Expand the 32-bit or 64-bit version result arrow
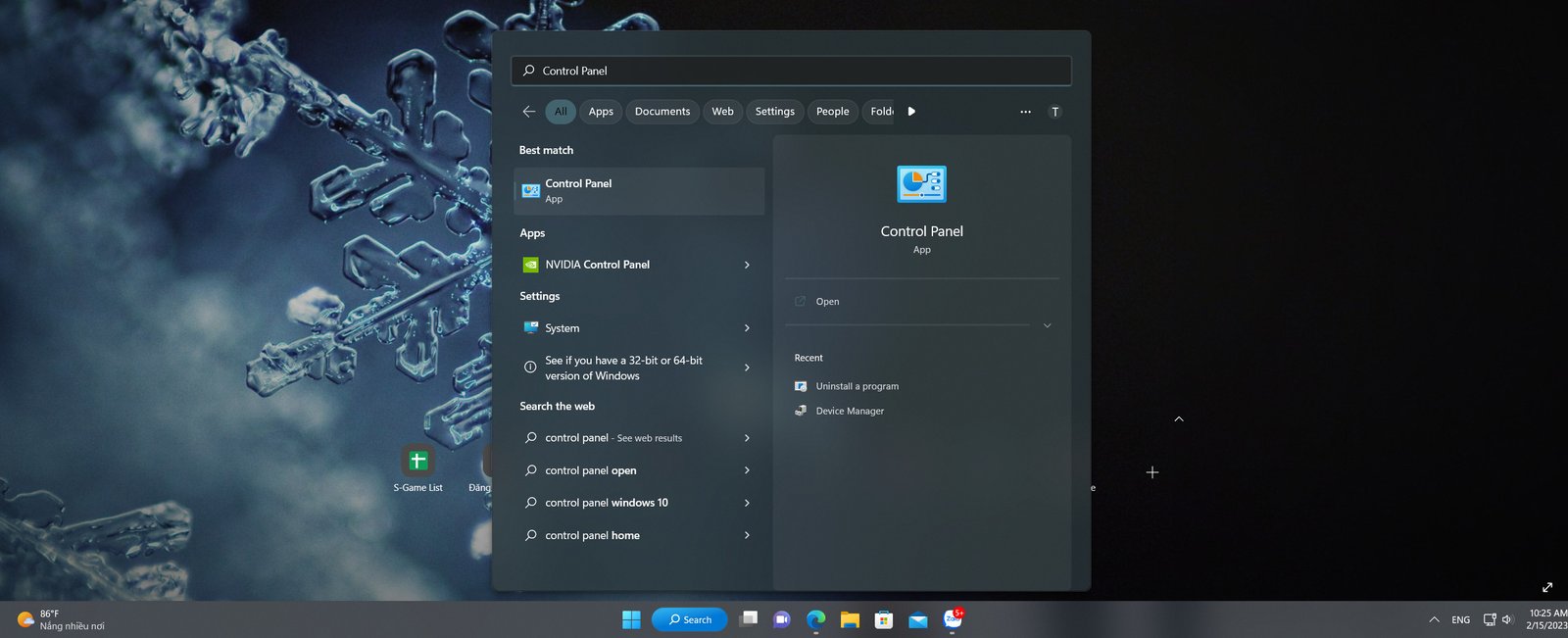This screenshot has width=1568, height=638. pyautogui.click(x=747, y=368)
